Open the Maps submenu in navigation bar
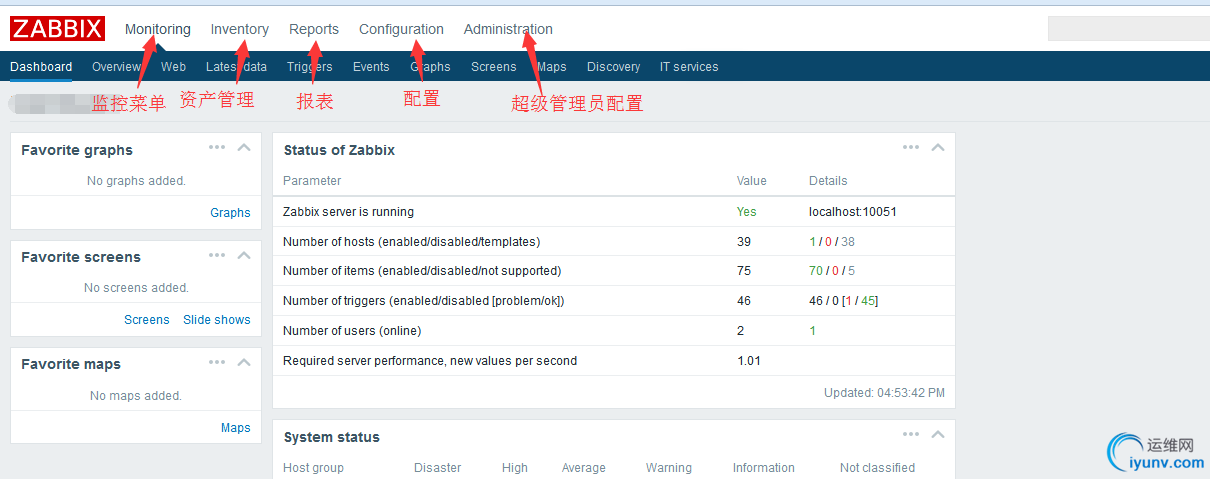Viewport: 1210px width, 479px height. point(552,67)
